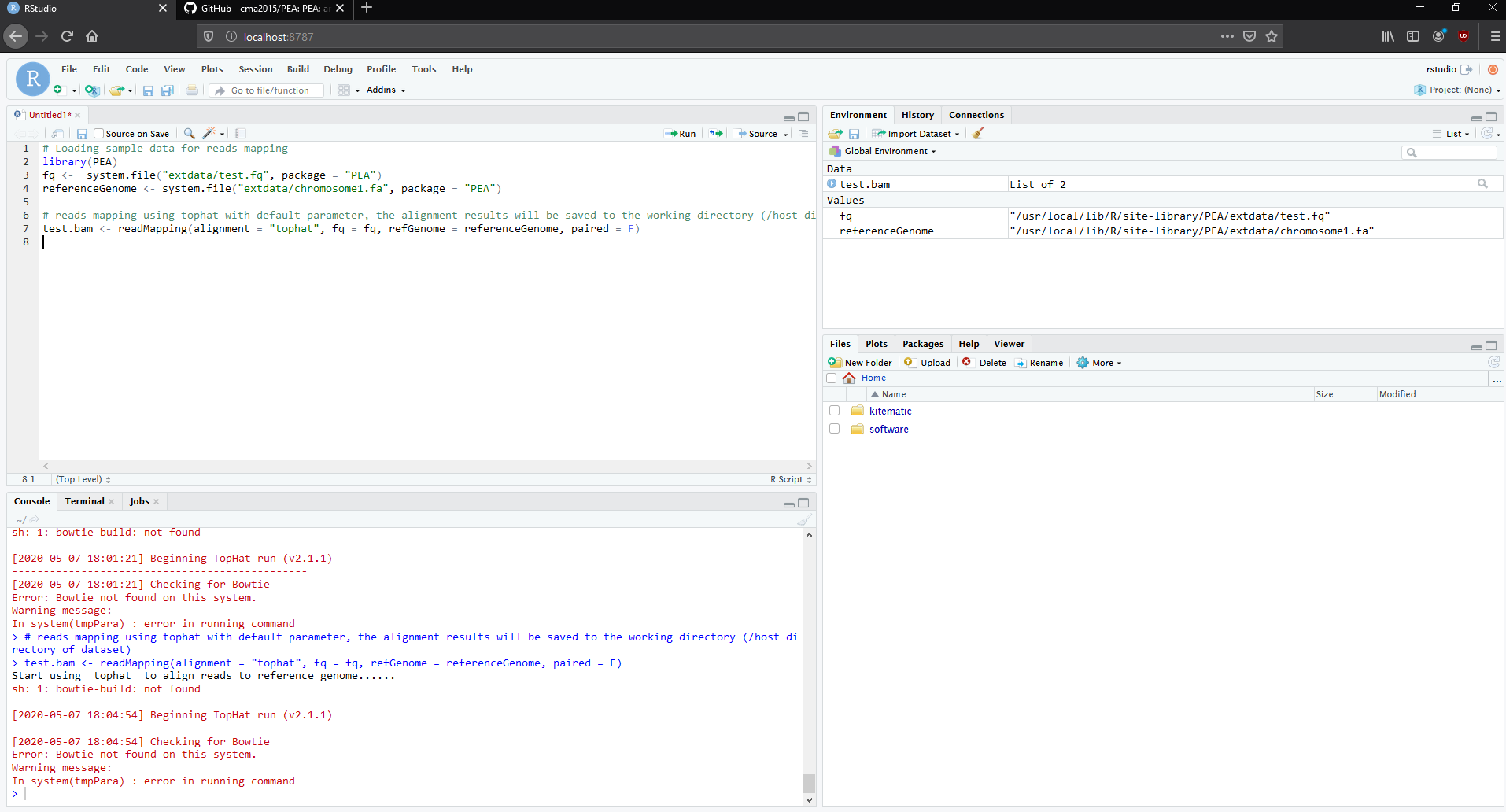Click the New Folder button
The image size is (1506, 812).
coord(860,363)
